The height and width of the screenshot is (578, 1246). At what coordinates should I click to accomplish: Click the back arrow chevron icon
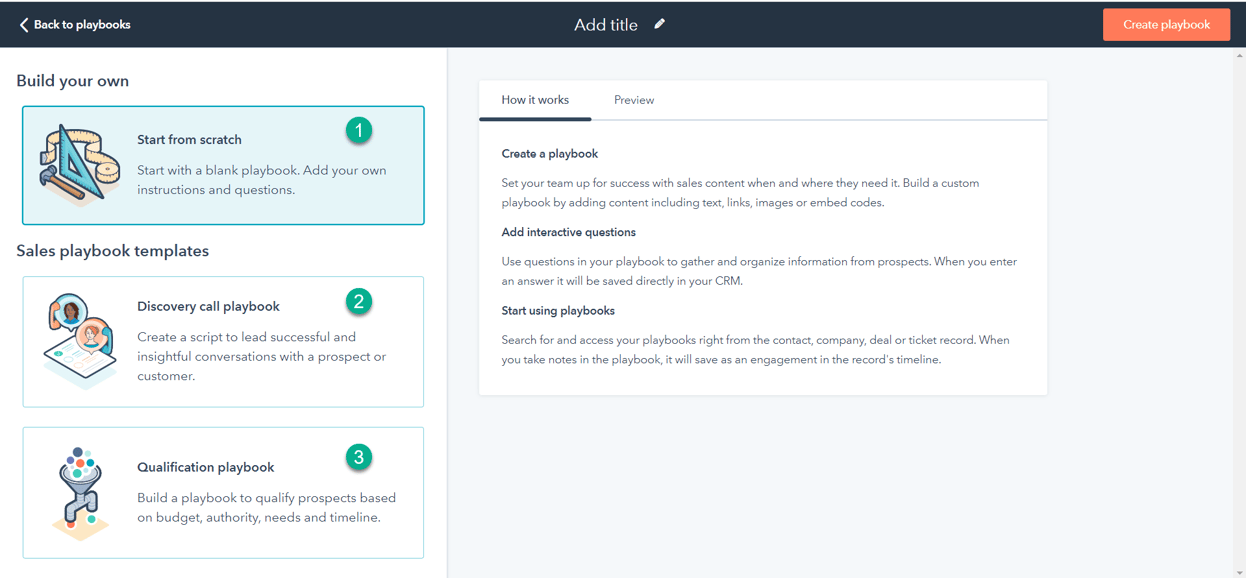click(x=24, y=25)
